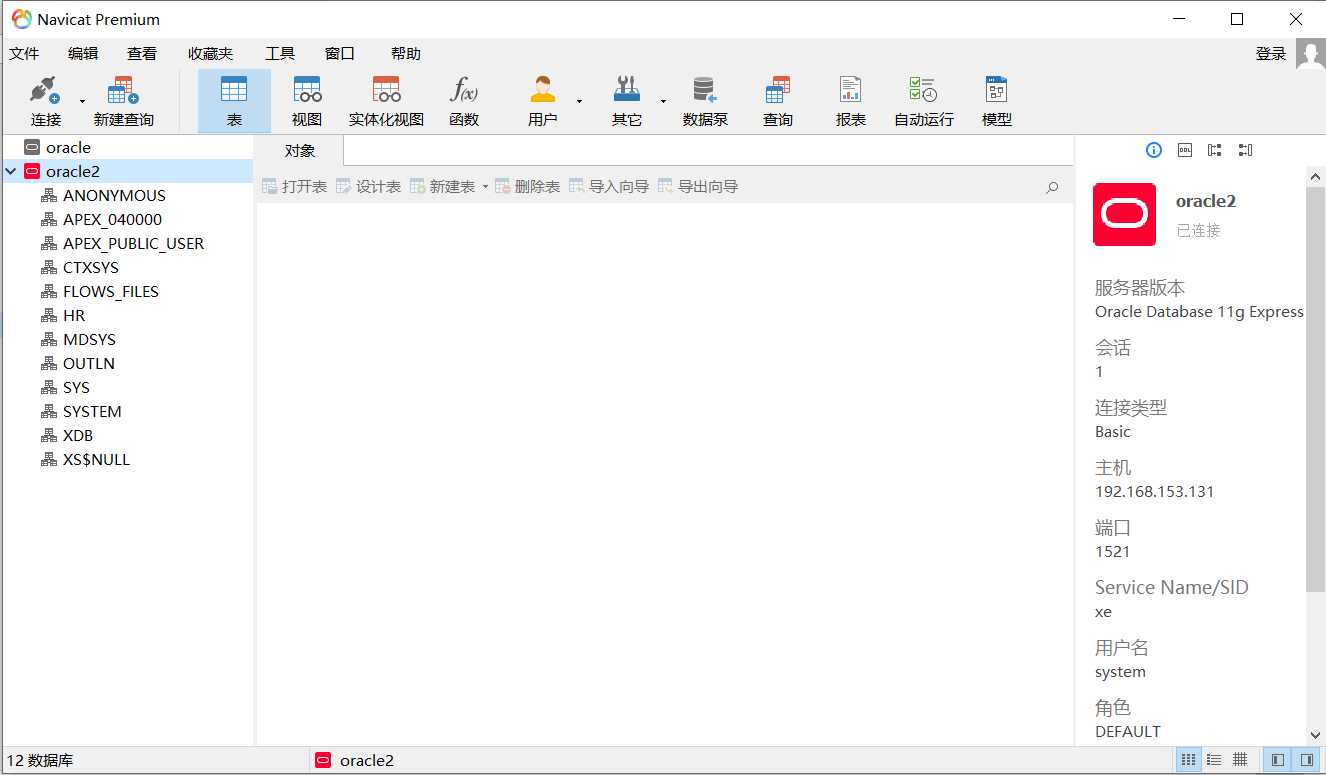Open the Help (帮助) menu
Screen dimensions: 1326x775
pos(406,54)
